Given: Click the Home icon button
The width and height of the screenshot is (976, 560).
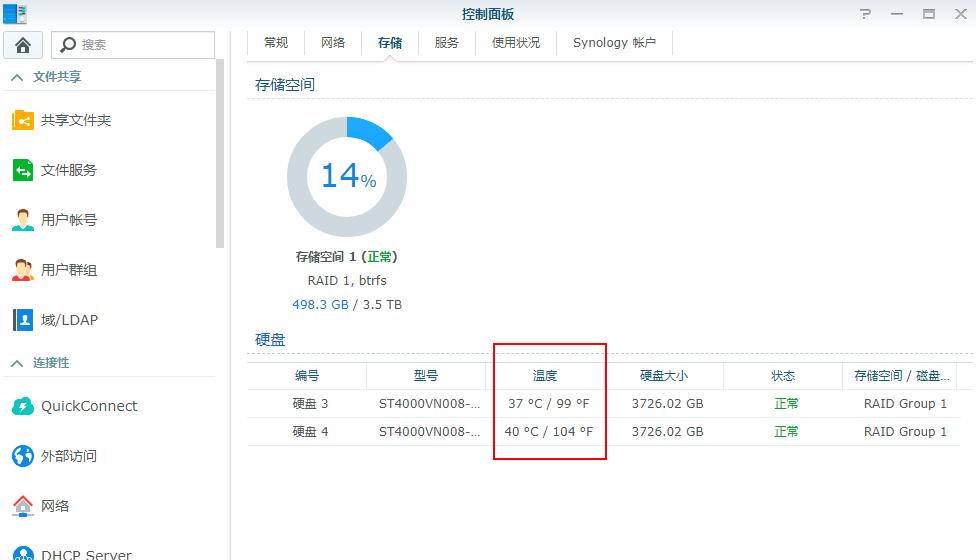Looking at the screenshot, I should coord(23,45).
